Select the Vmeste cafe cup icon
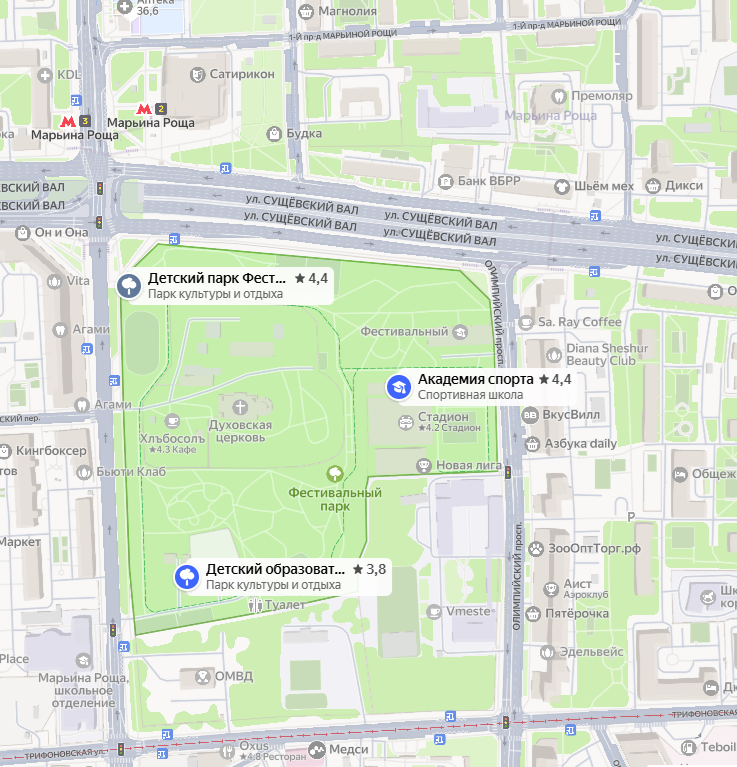The height and width of the screenshot is (767, 737). click(433, 612)
